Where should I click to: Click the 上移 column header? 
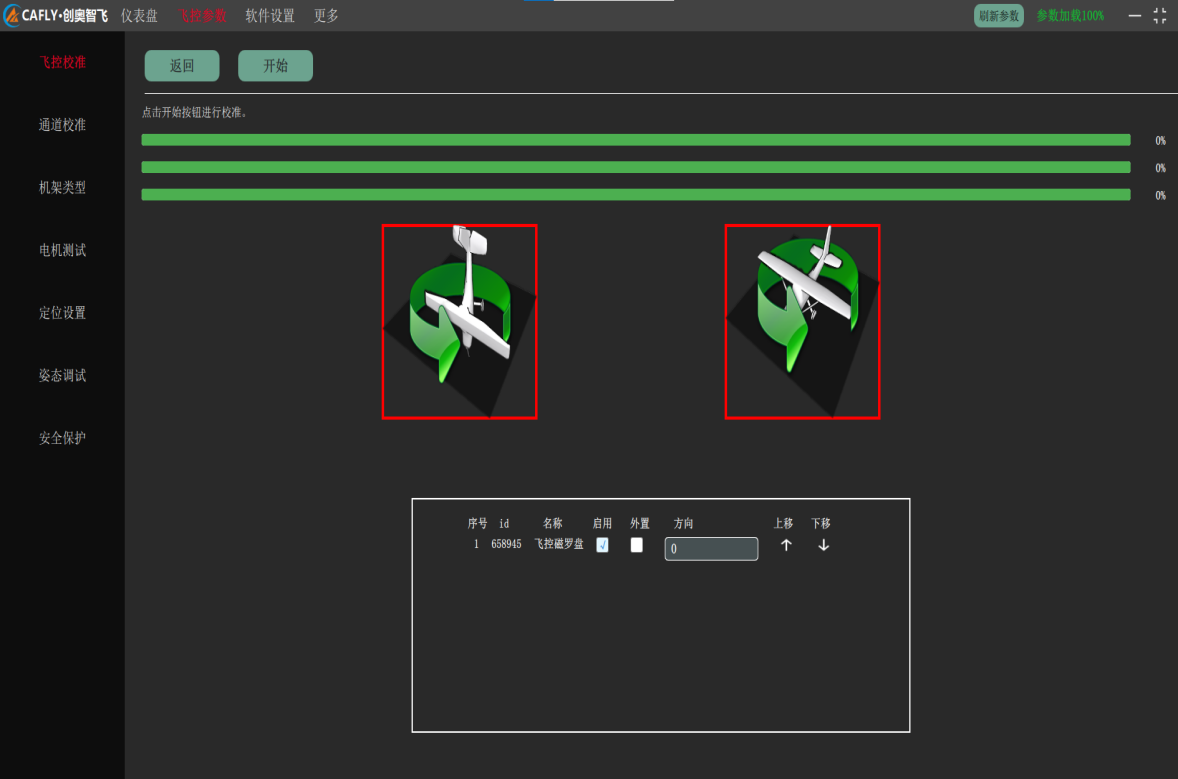coord(784,523)
